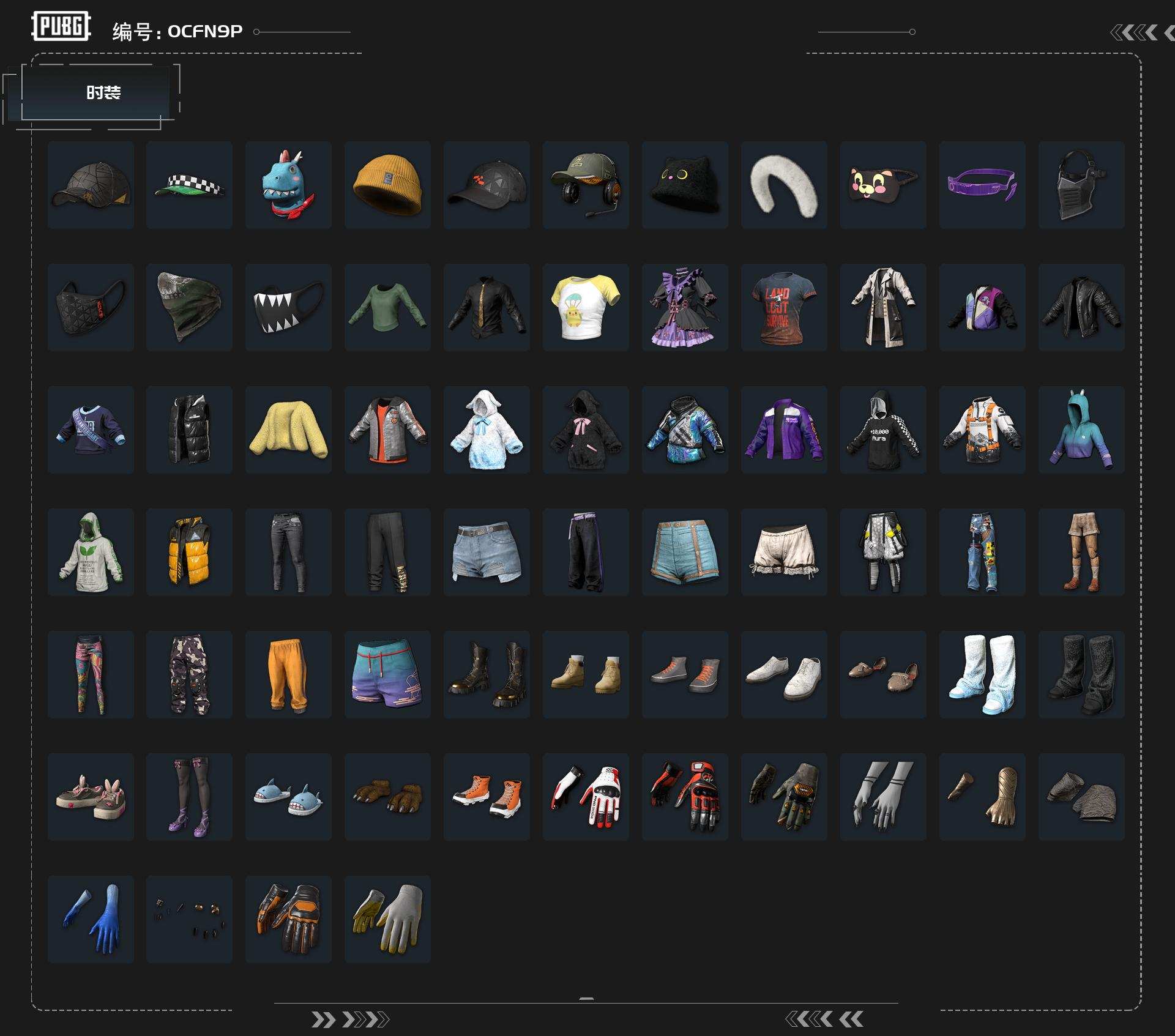Open the 时装 tab
The width and height of the screenshot is (1175, 1036).
click(103, 92)
